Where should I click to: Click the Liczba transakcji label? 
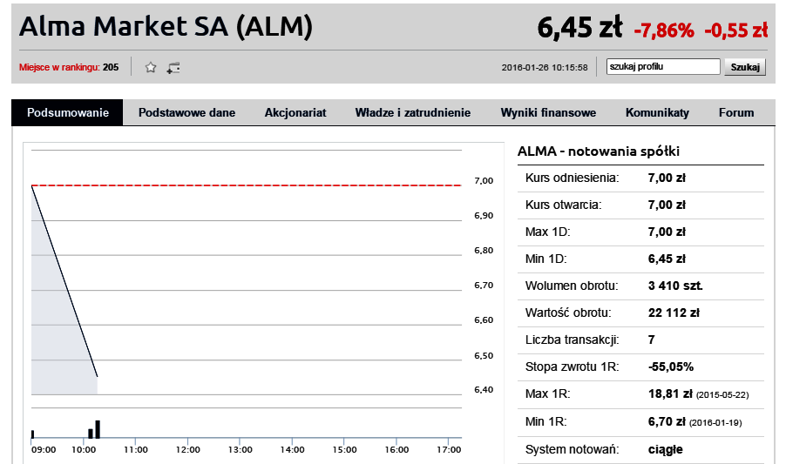pyautogui.click(x=572, y=340)
